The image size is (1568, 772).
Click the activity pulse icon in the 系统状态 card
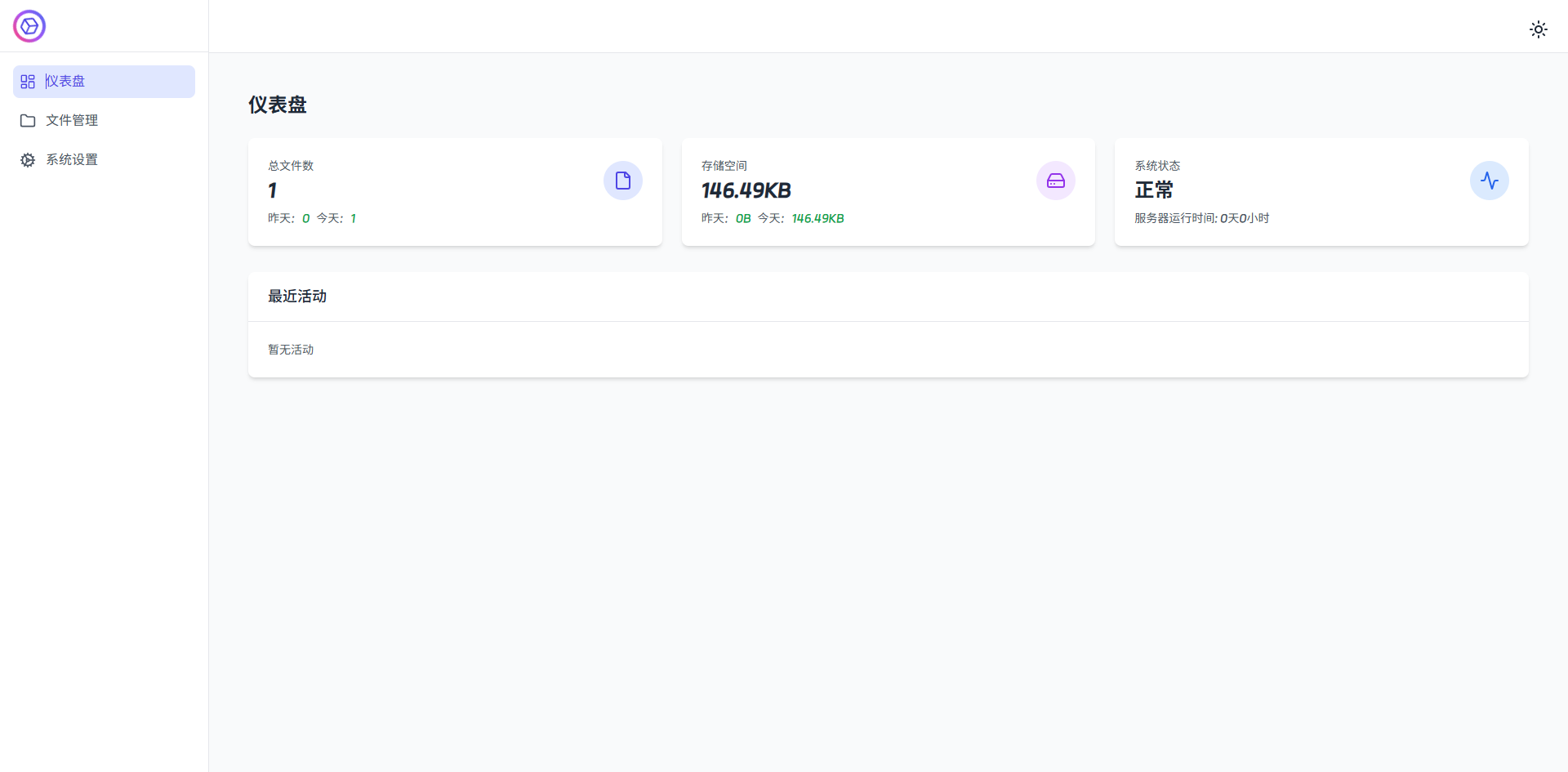(1490, 181)
